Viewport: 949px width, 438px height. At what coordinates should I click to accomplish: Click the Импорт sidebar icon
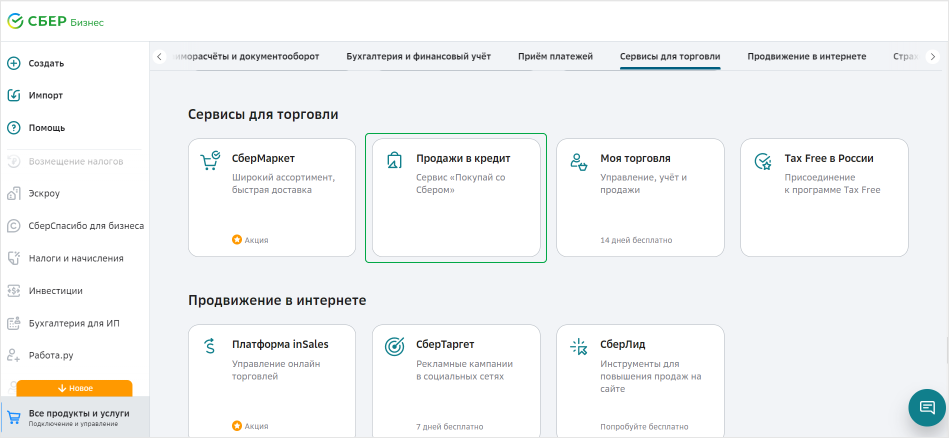coord(13,96)
